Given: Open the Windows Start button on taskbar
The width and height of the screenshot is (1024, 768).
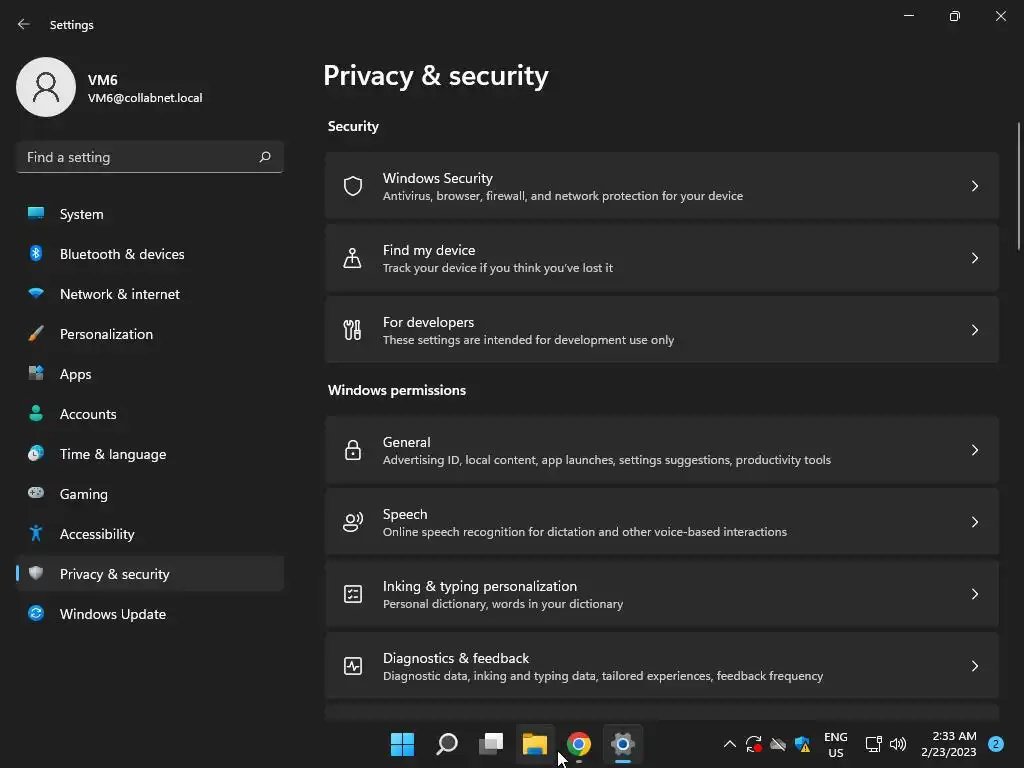Looking at the screenshot, I should coord(402,744).
